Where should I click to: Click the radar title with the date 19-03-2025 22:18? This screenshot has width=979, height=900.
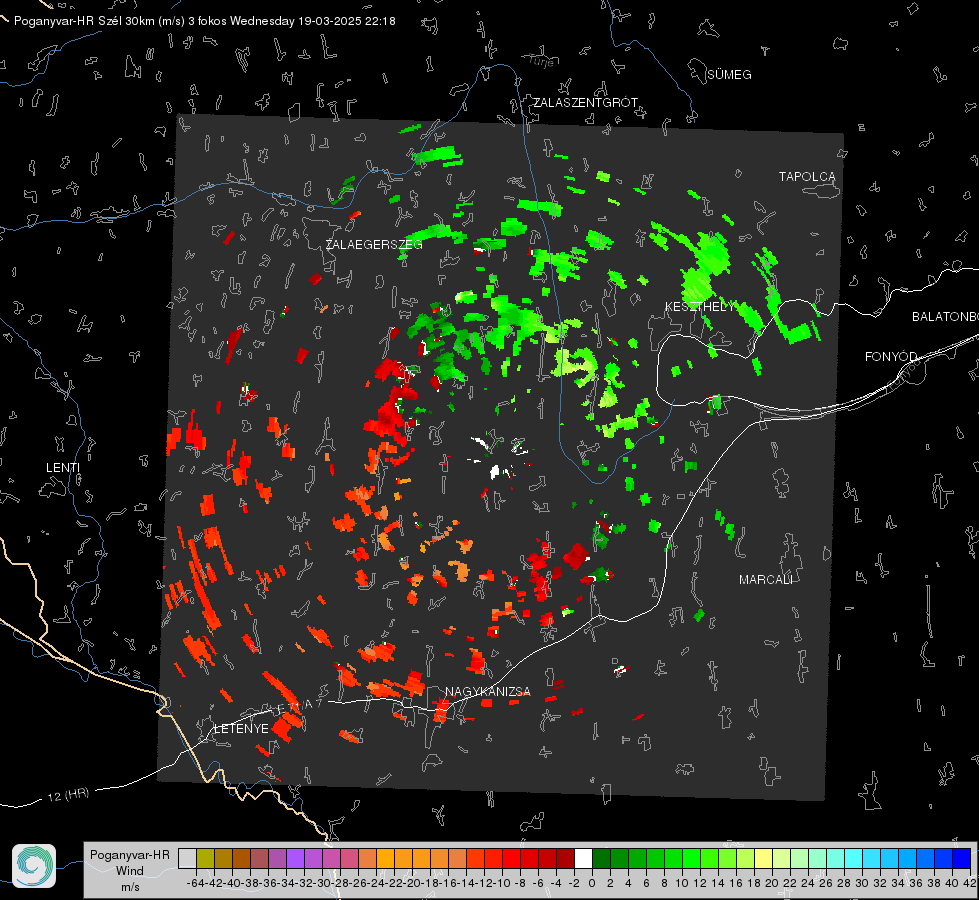pos(204,21)
